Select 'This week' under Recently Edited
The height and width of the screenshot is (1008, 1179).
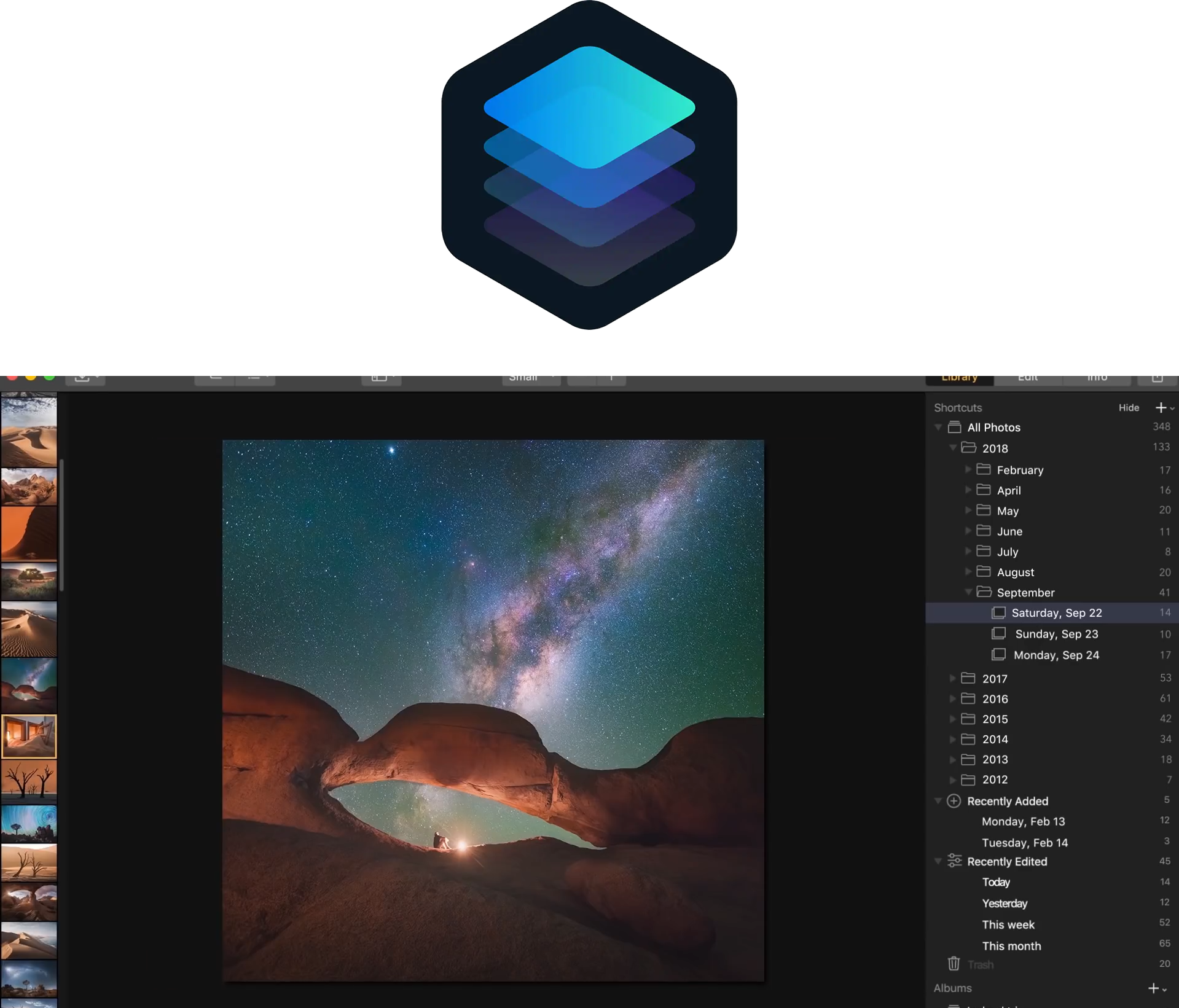[x=1008, y=924]
